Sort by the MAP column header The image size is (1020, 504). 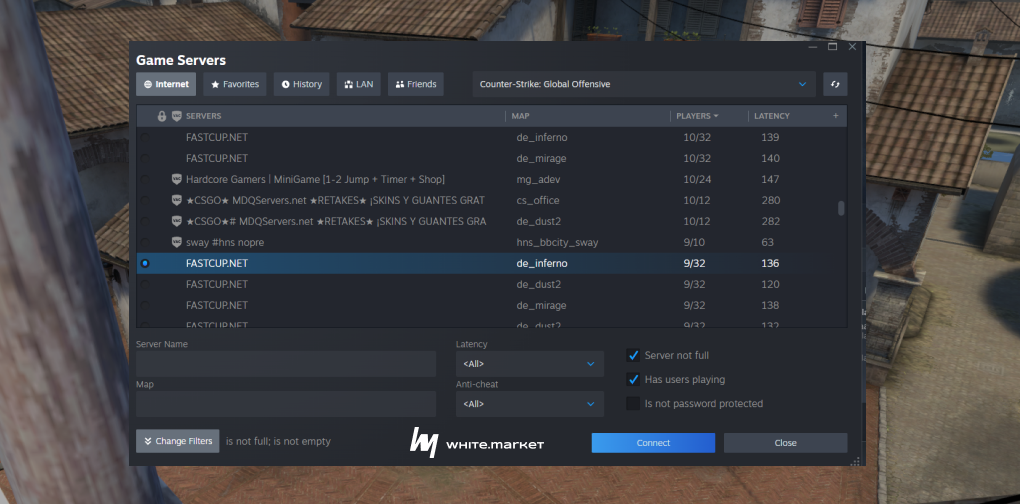click(x=520, y=116)
